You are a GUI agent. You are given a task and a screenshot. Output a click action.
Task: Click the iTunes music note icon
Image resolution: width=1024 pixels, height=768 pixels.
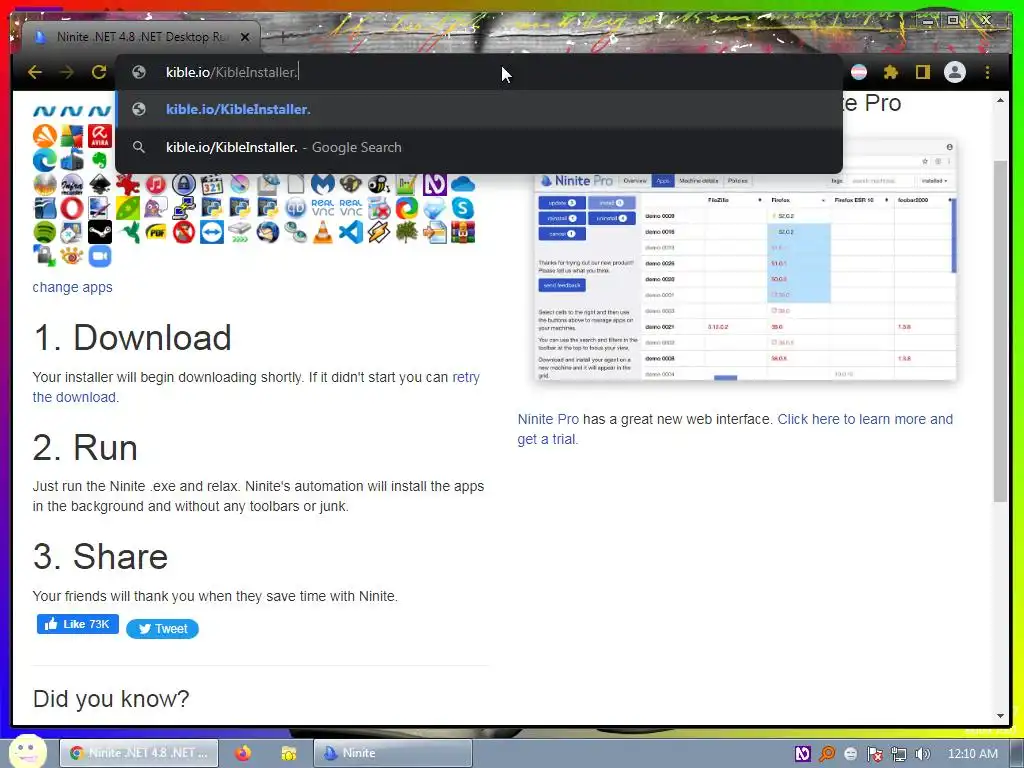point(155,184)
